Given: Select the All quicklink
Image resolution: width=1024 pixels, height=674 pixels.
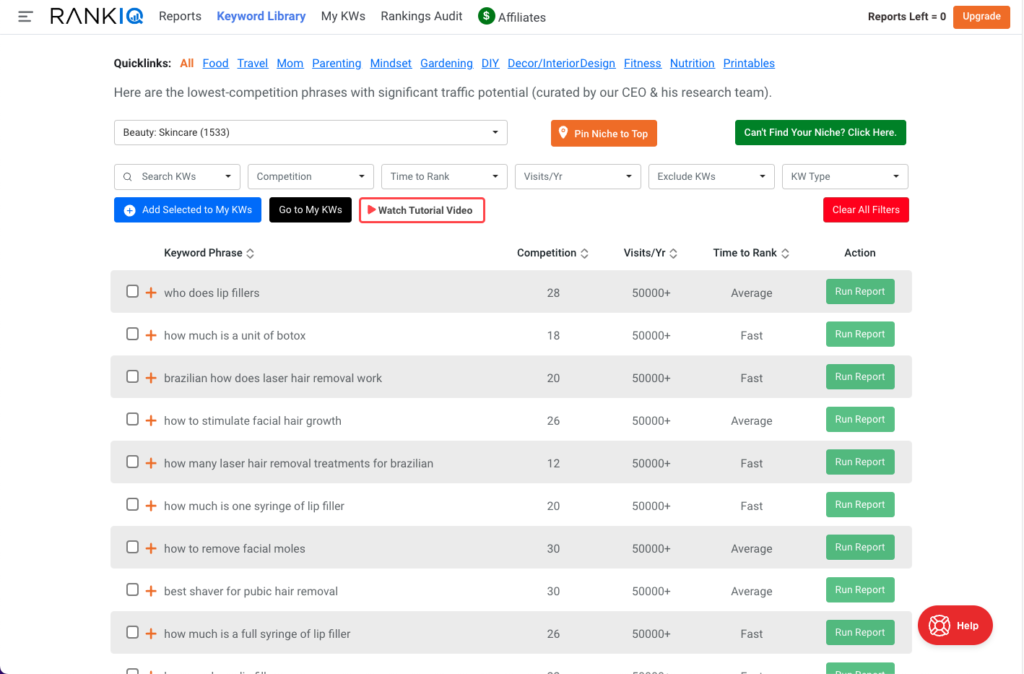Looking at the screenshot, I should 187,63.
